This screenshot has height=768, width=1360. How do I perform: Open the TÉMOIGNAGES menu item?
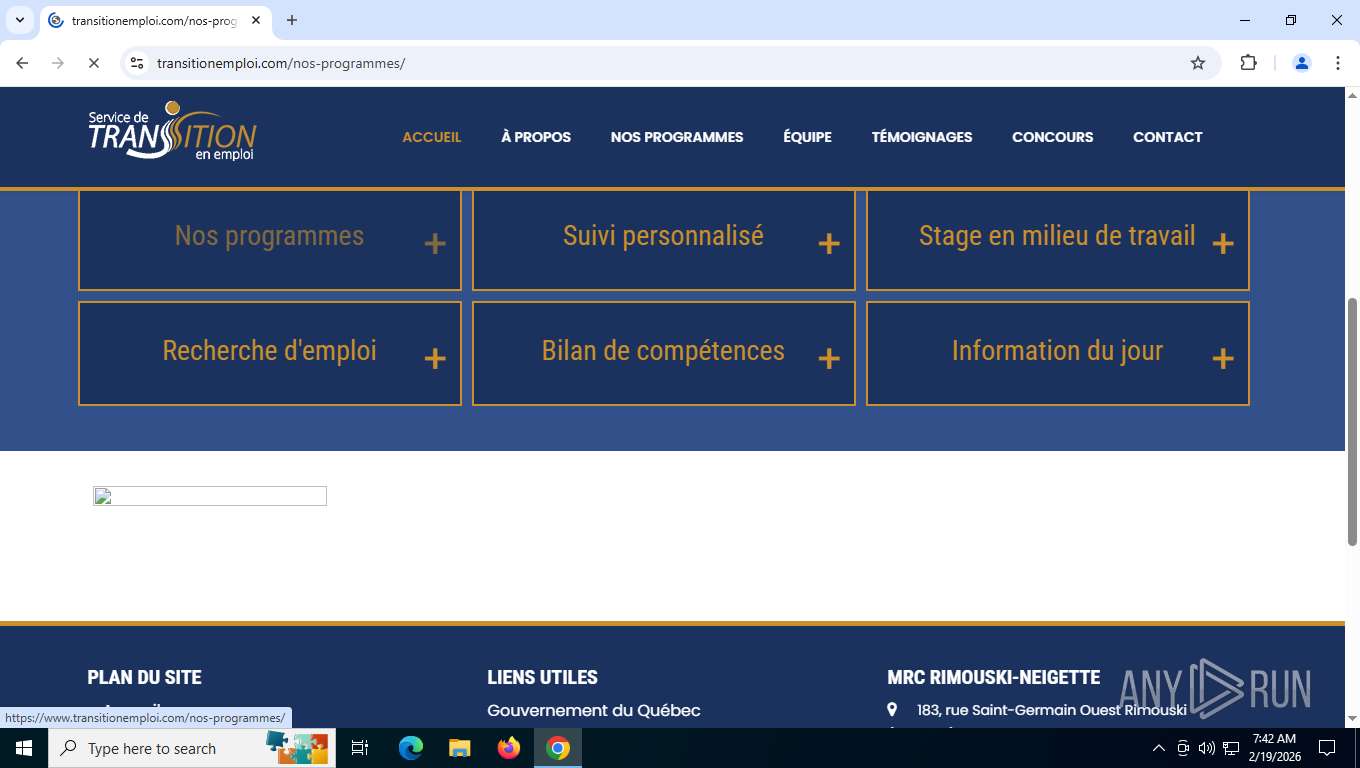coord(922,137)
